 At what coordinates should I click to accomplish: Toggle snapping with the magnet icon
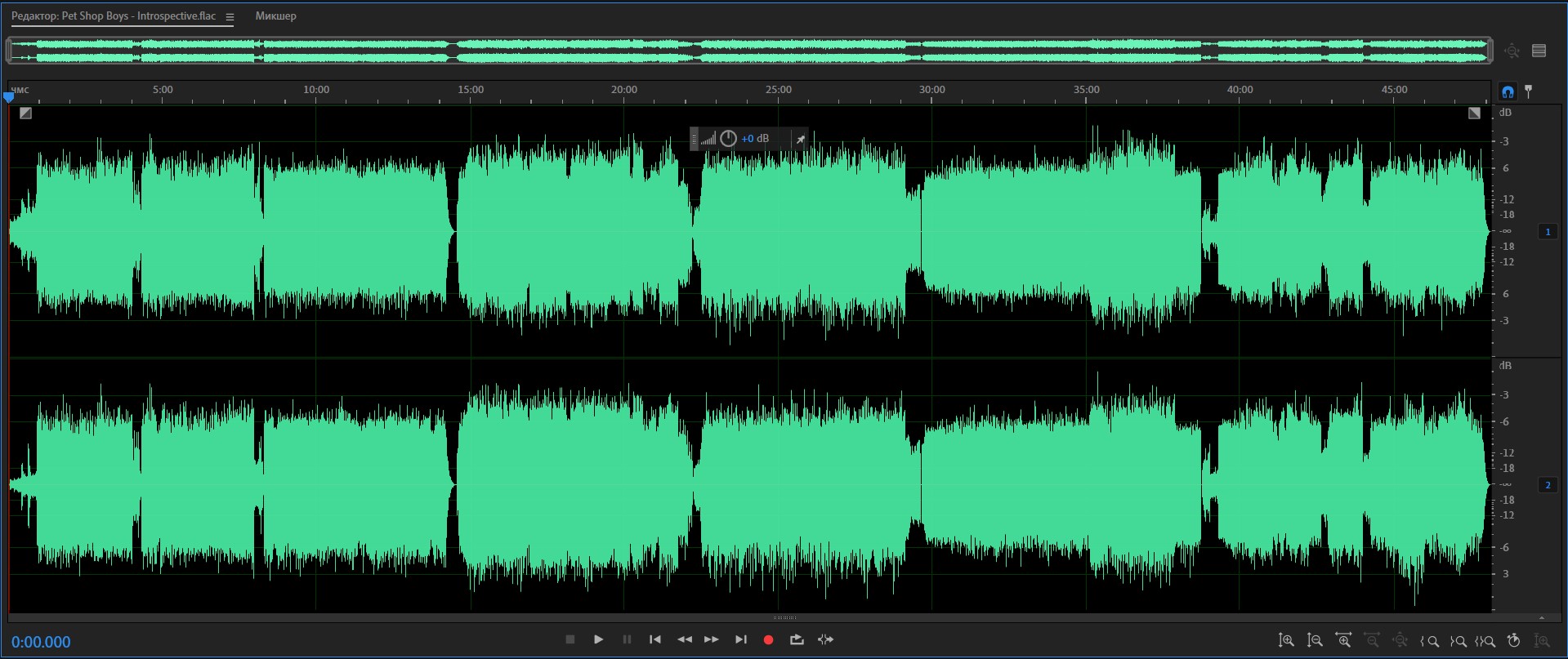click(1508, 91)
